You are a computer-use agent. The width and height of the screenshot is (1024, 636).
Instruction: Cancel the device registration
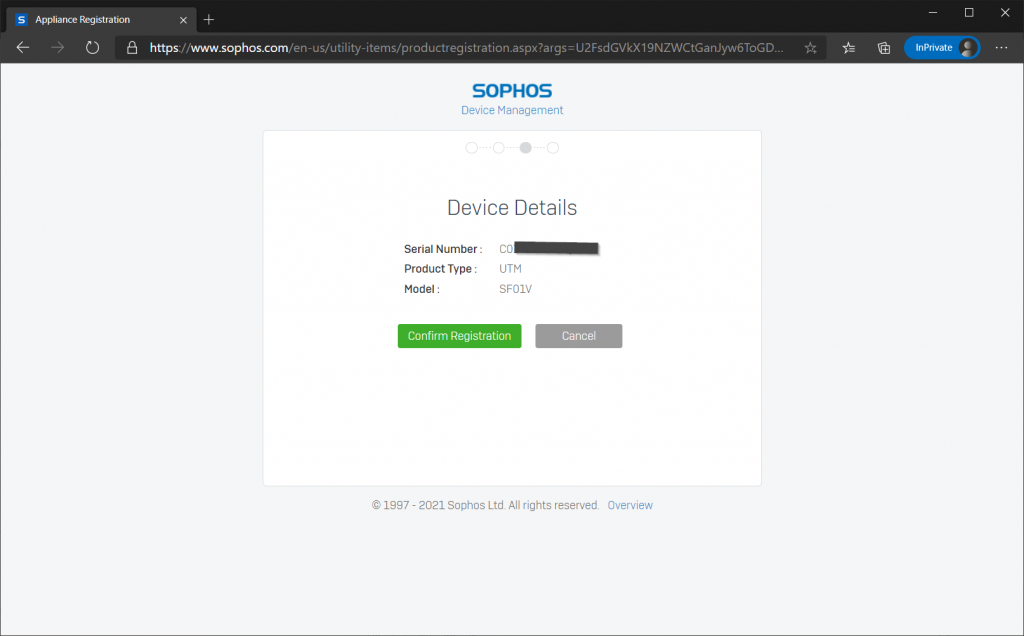[x=579, y=336]
